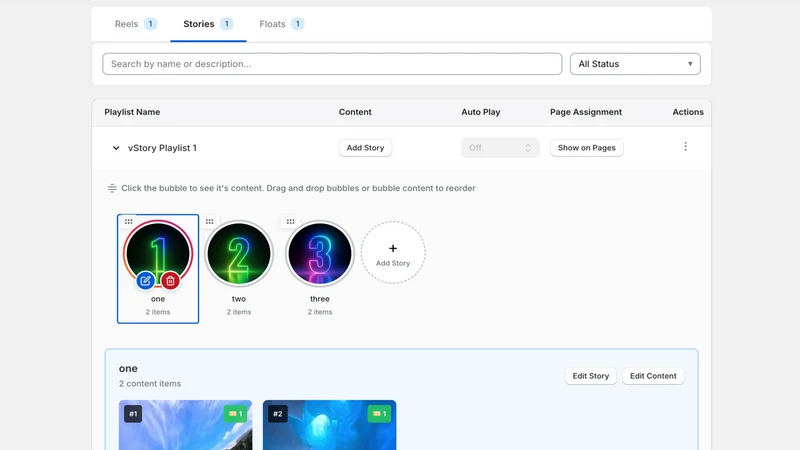The height and width of the screenshot is (450, 800).
Task: Click the Edit Story button
Action: (591, 376)
